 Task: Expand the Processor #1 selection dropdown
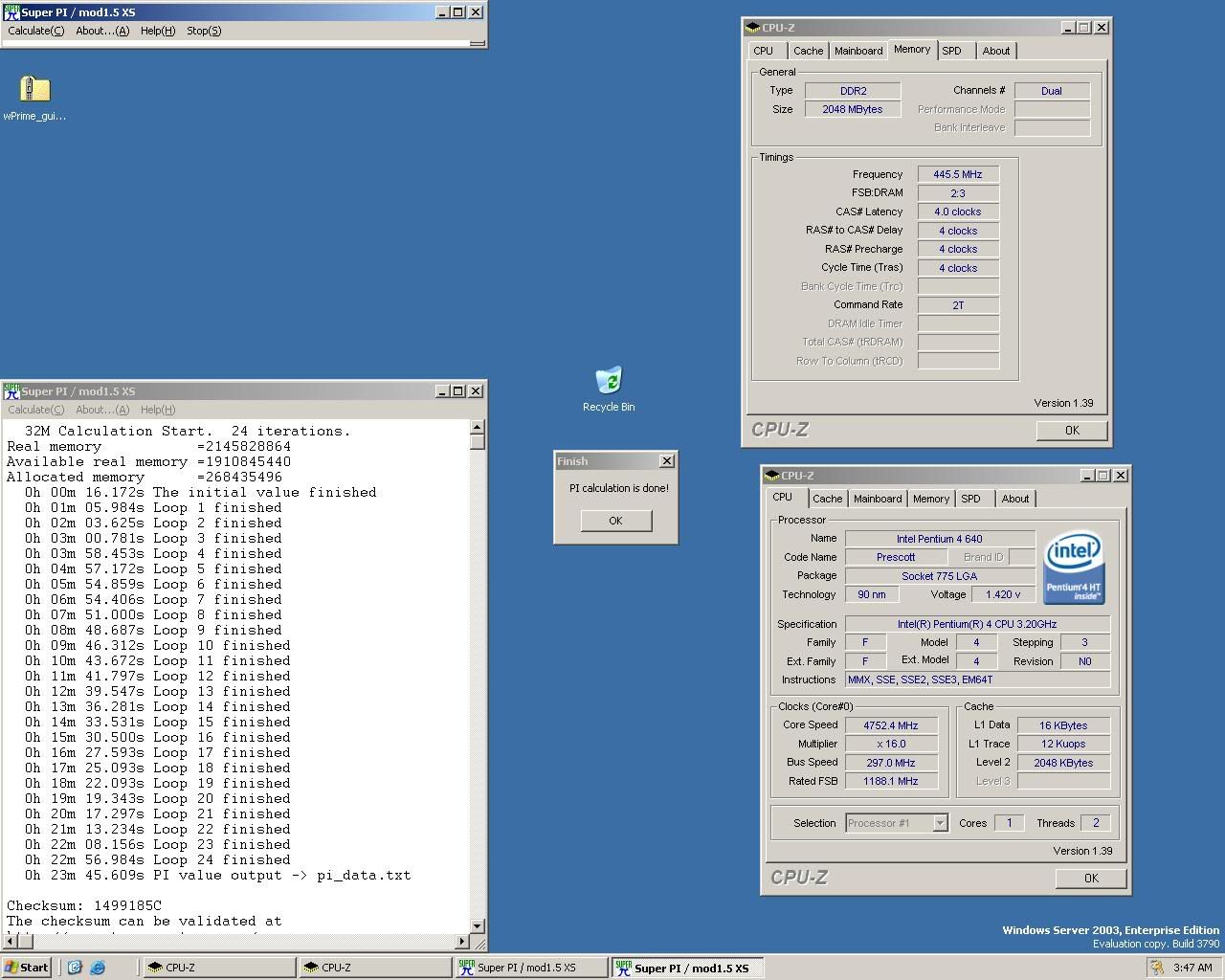[940, 823]
